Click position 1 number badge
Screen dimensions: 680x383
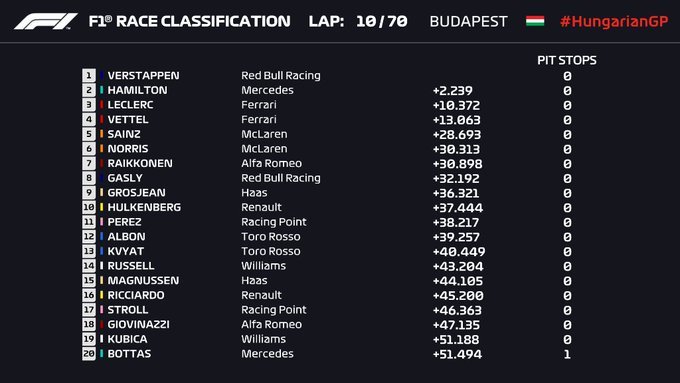[x=88, y=75]
